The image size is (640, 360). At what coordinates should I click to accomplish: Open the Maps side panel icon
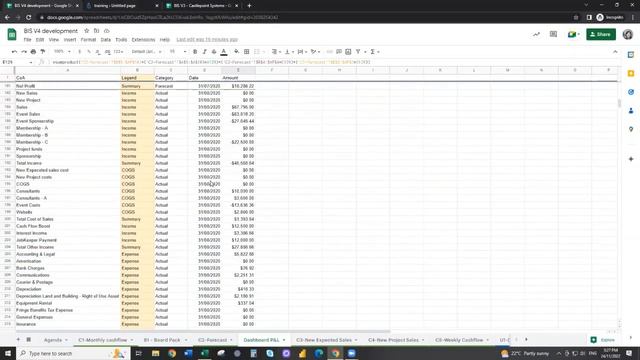click(x=631, y=129)
